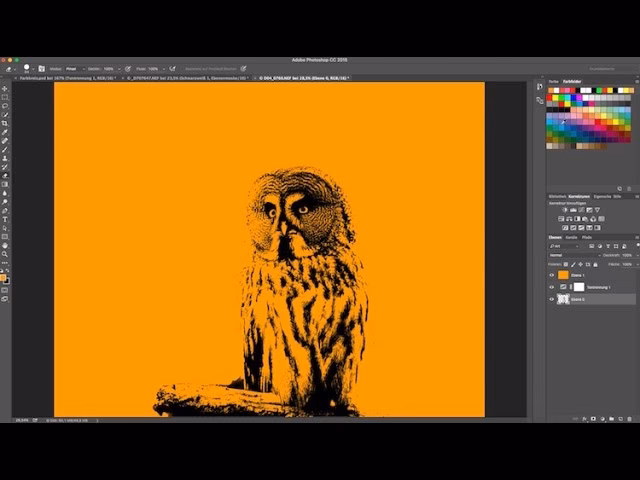The height and width of the screenshot is (480, 640).
Task: Select the Hand tool
Action: click(x=5, y=245)
